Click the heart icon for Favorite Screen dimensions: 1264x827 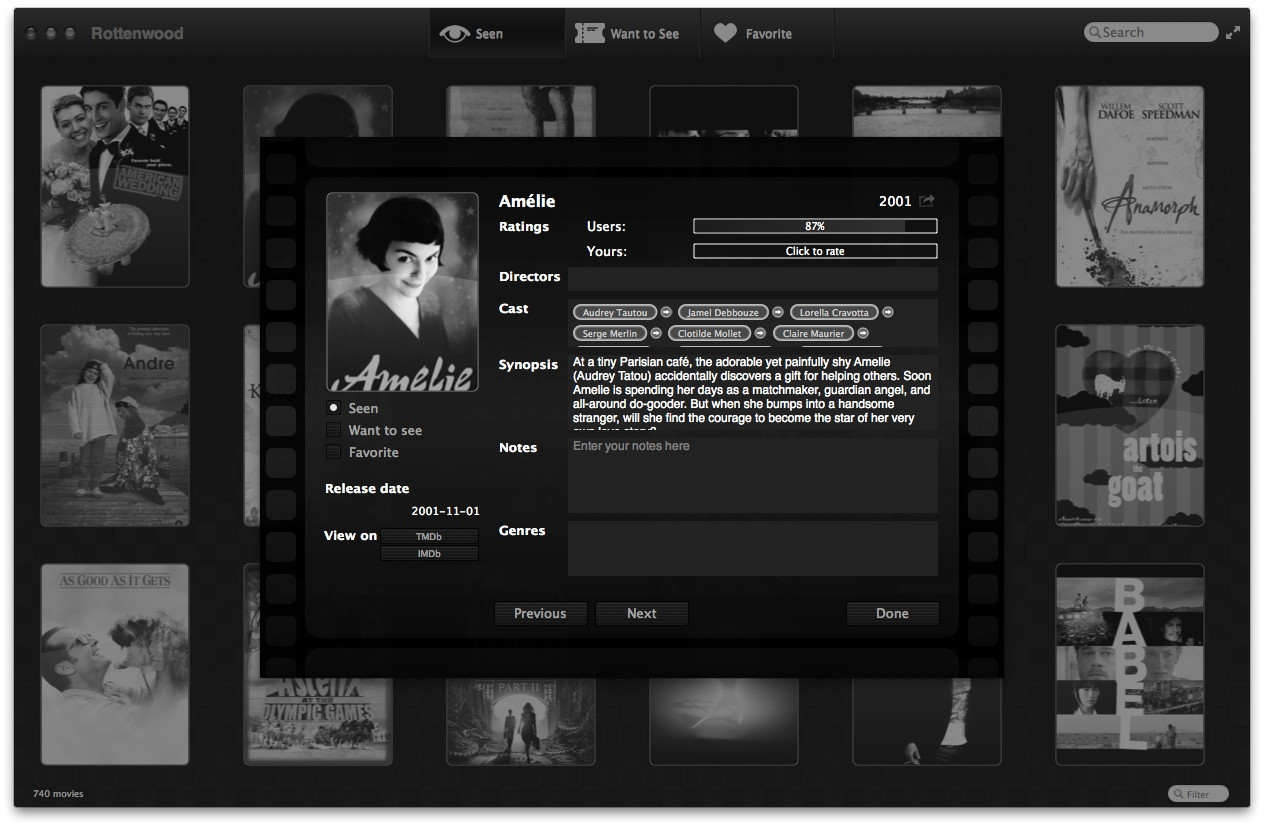pos(725,34)
